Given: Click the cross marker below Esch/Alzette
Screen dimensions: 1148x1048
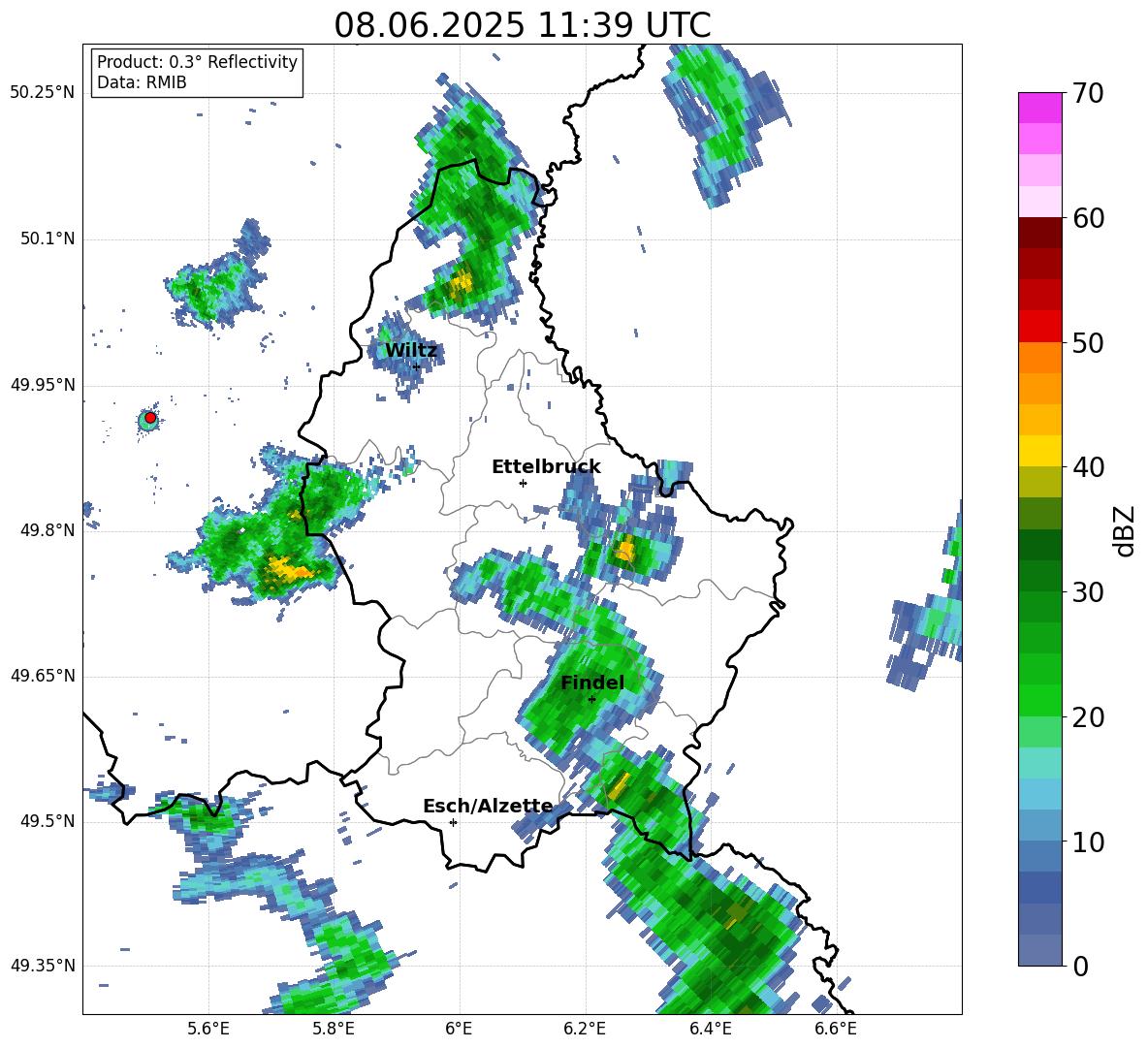Looking at the screenshot, I should pyautogui.click(x=453, y=822).
